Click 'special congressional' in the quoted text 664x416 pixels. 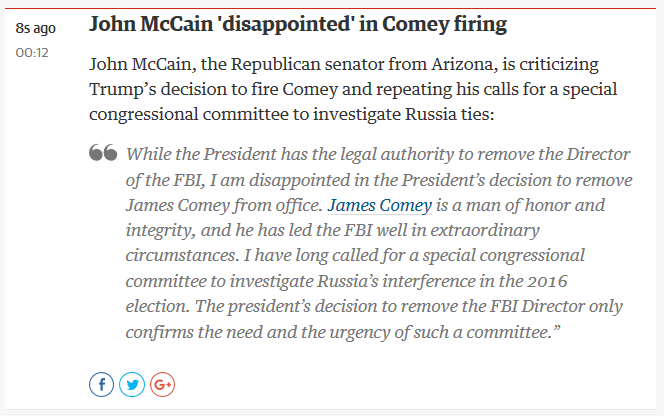(504, 256)
